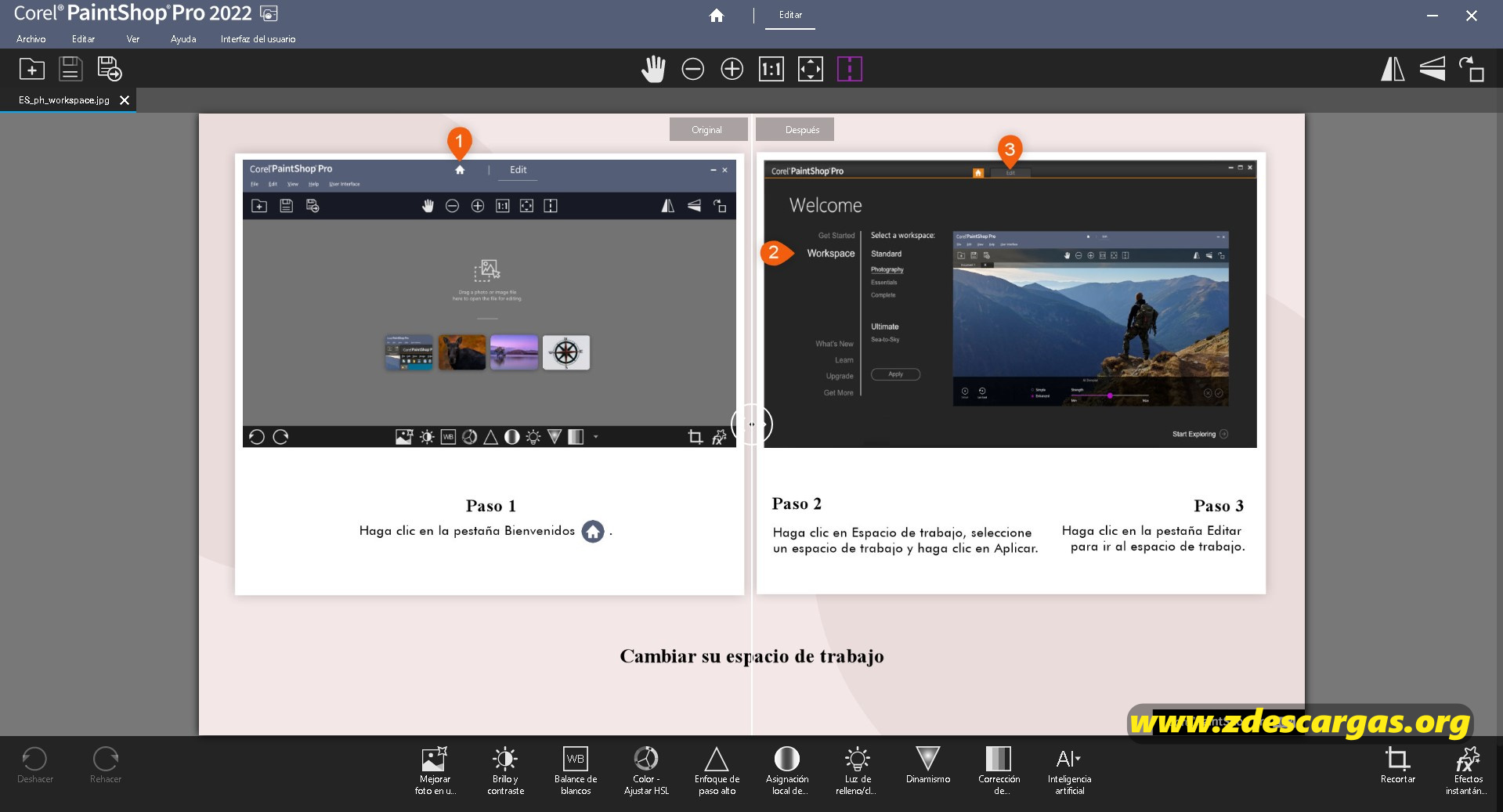
Task: Click the Save As icon
Action: [x=110, y=69]
